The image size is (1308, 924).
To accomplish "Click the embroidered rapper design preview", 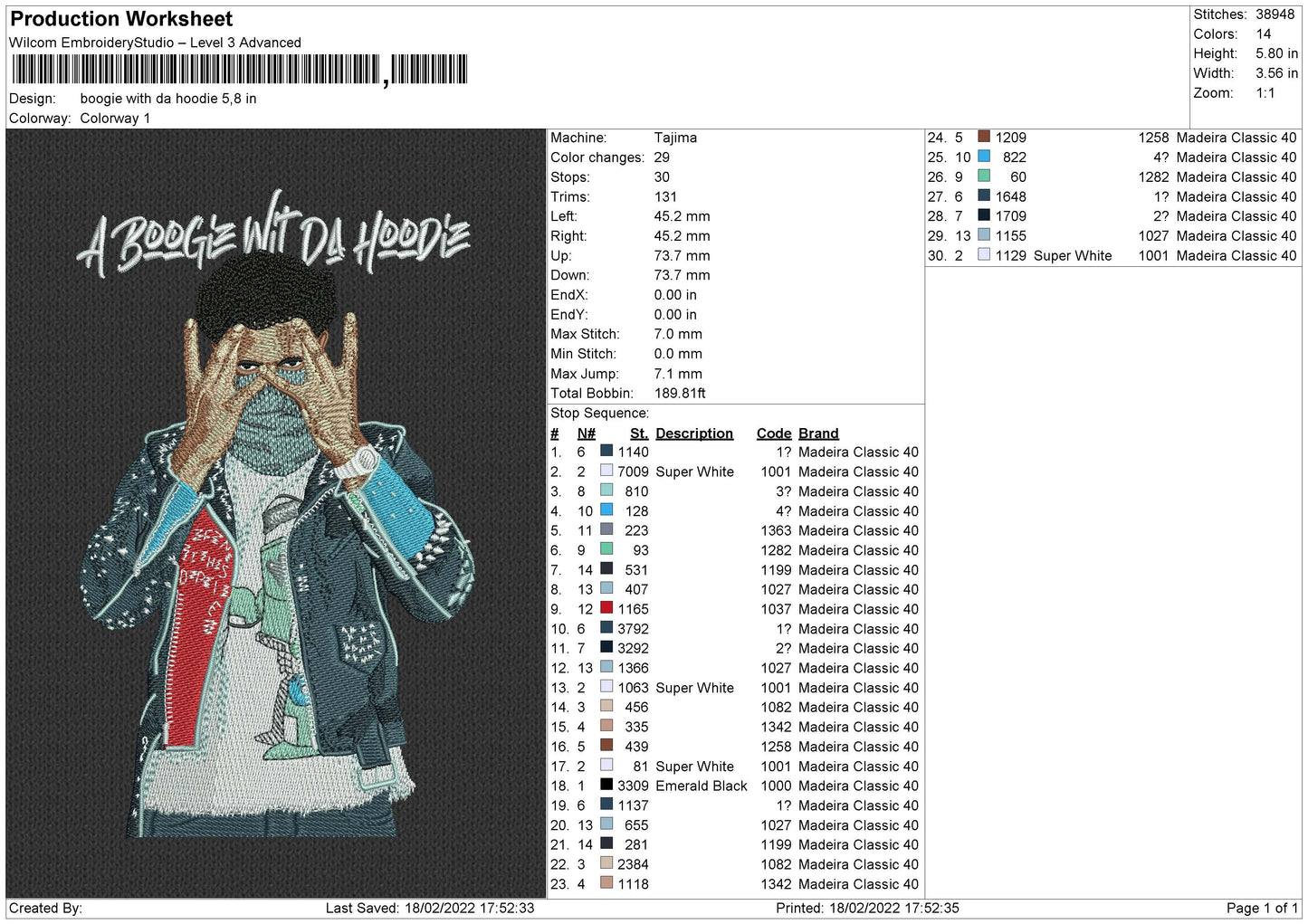I will tap(276, 513).
